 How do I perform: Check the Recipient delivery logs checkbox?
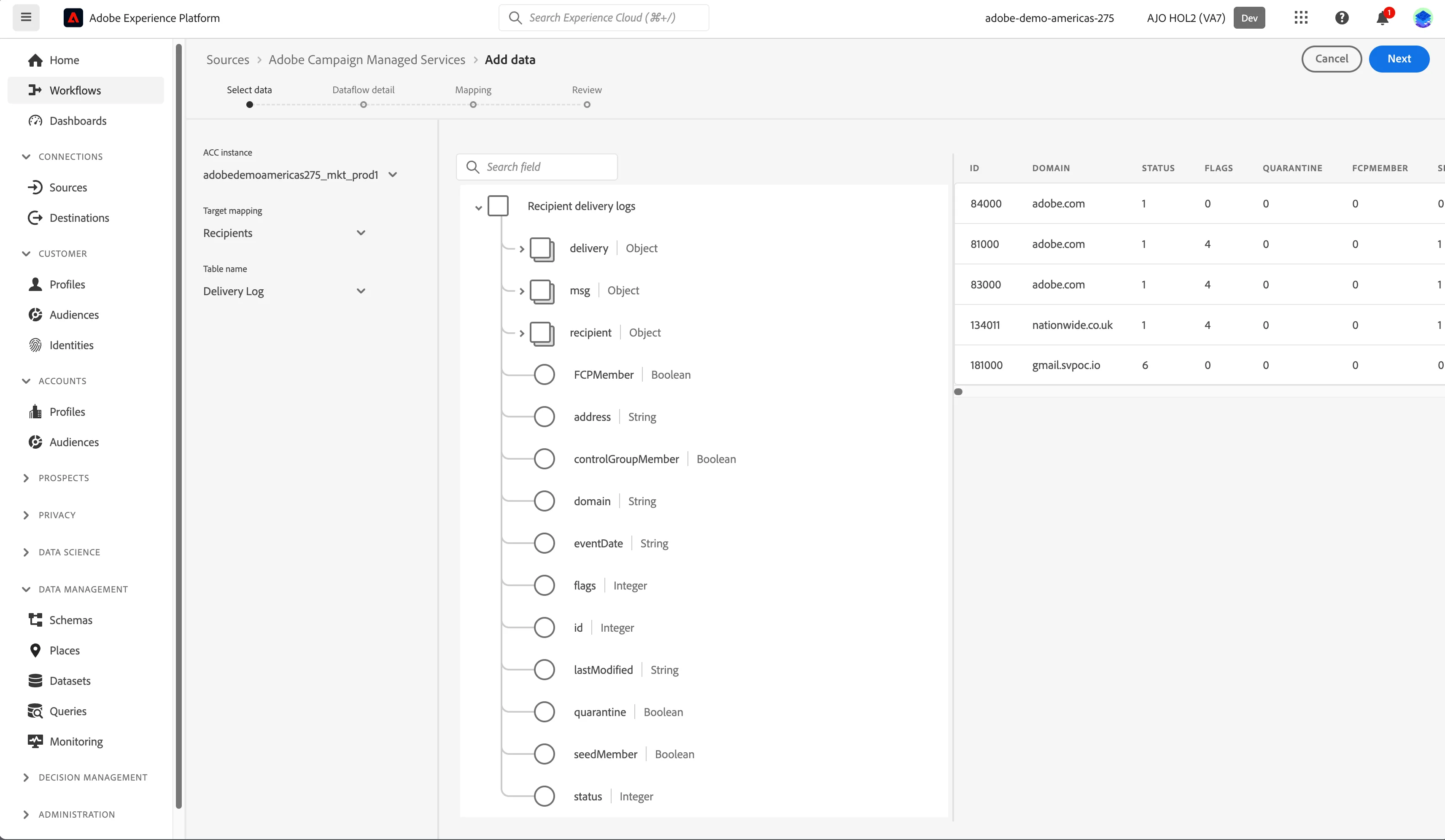click(x=498, y=206)
